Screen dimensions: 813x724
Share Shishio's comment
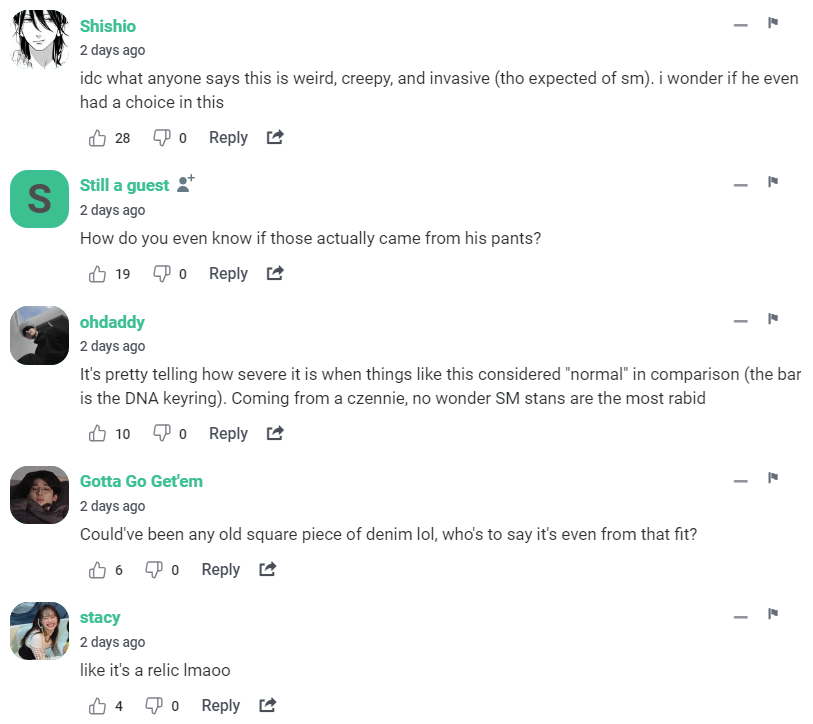pos(275,138)
